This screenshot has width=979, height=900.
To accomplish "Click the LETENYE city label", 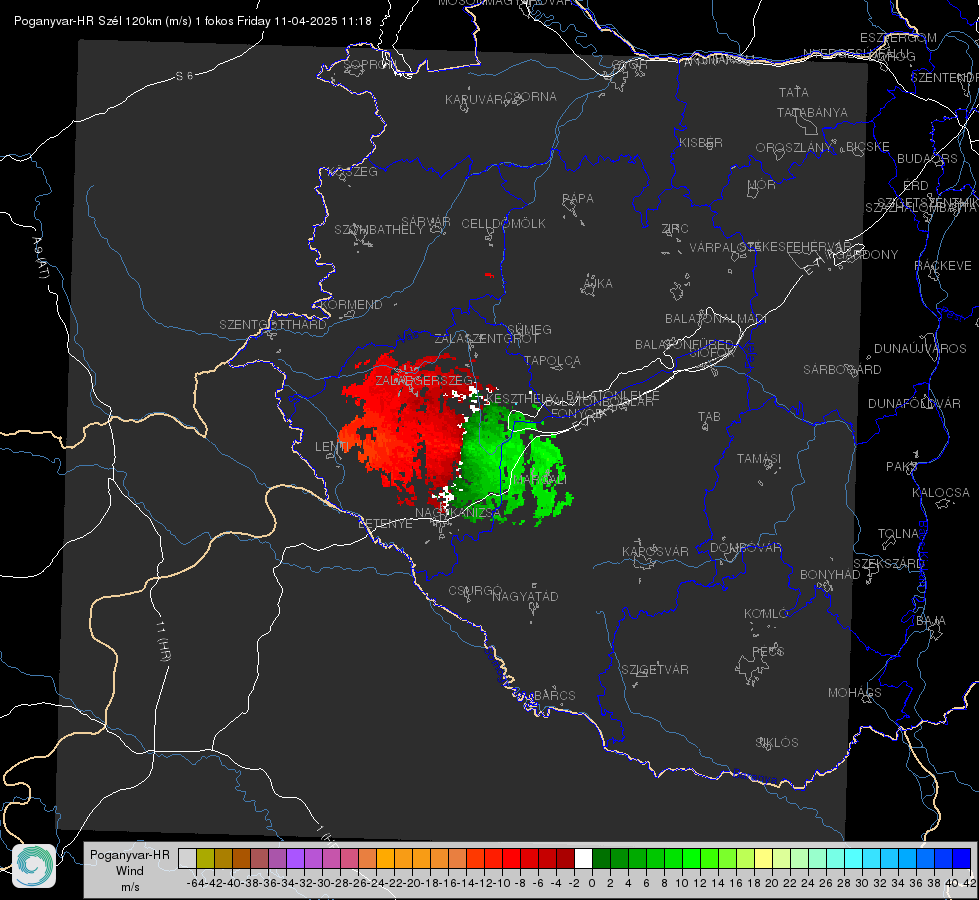I will (385, 524).
